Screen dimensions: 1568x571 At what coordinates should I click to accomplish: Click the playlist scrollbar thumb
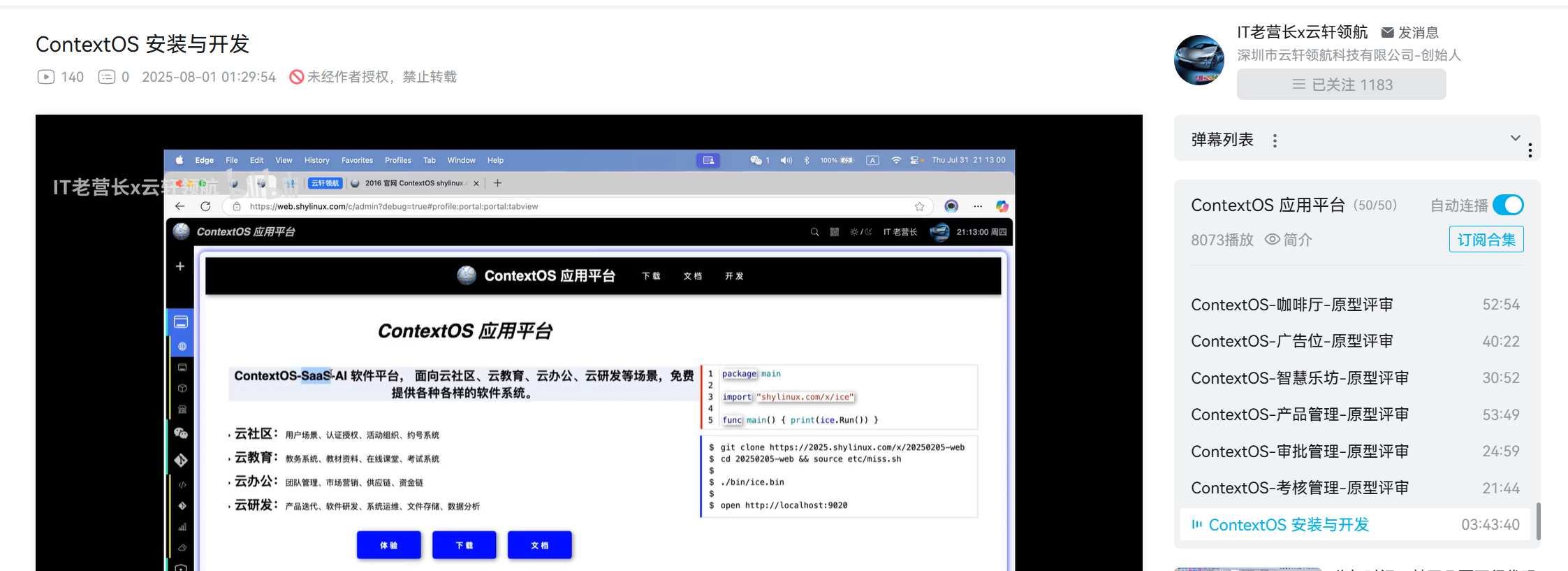click(x=1538, y=521)
